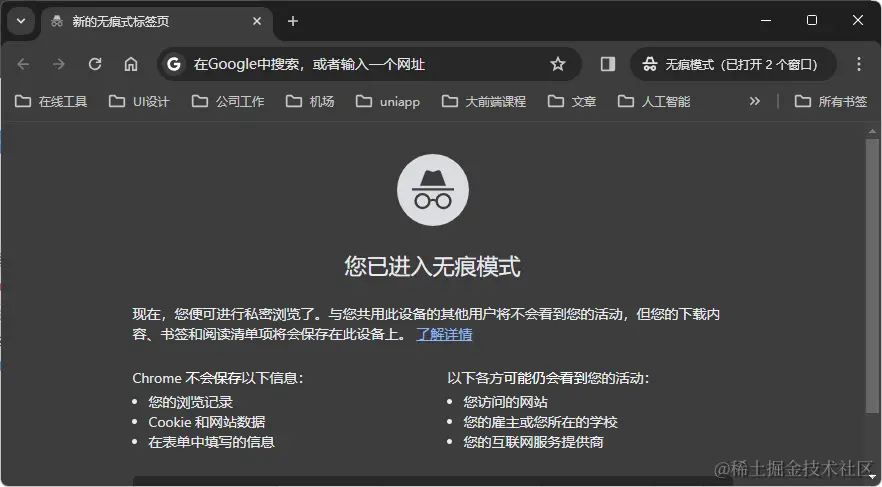Open the home page icon
This screenshot has width=882, height=487.
[x=130, y=64]
